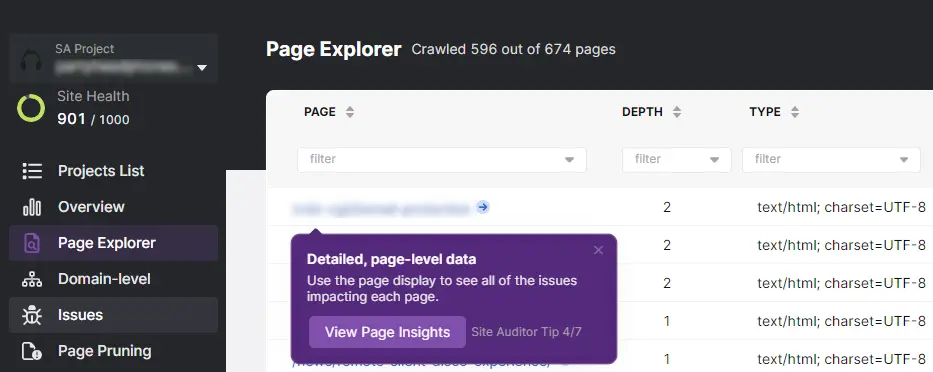Click the Overview bar chart icon
This screenshot has width=933, height=372.
point(32,207)
